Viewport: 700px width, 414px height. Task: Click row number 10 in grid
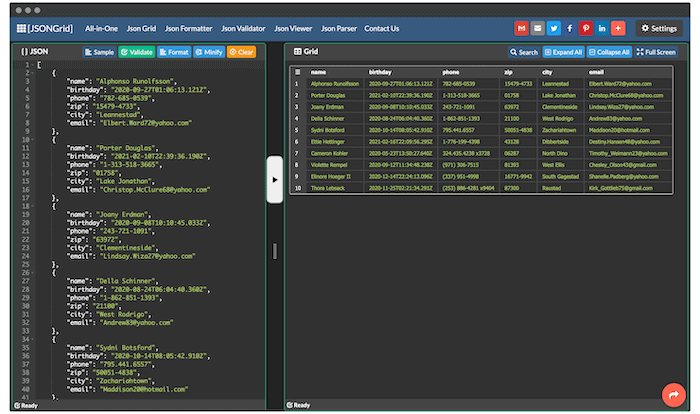(298, 188)
